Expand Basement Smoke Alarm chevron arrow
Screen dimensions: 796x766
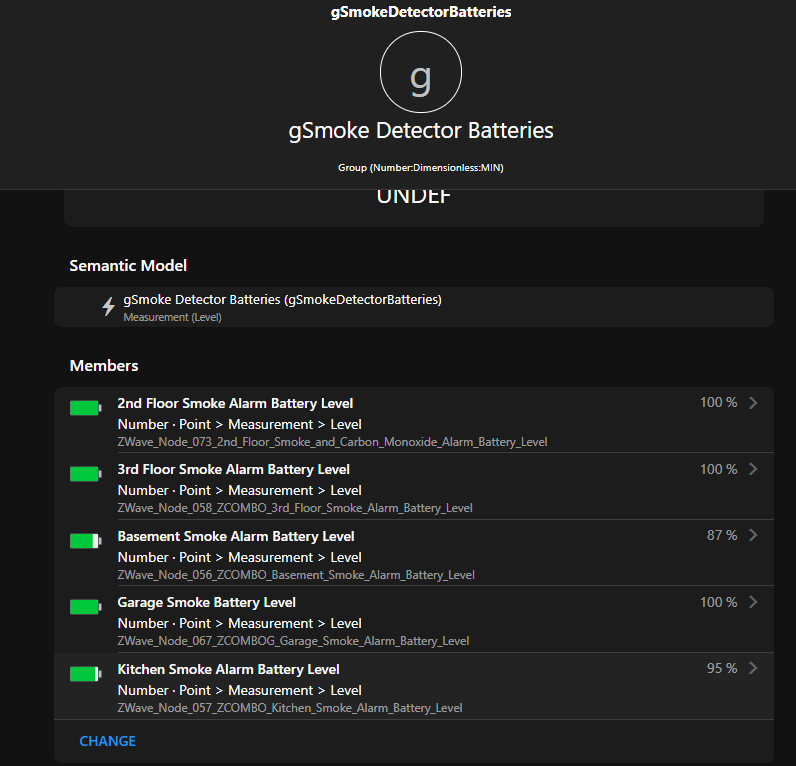[753, 535]
